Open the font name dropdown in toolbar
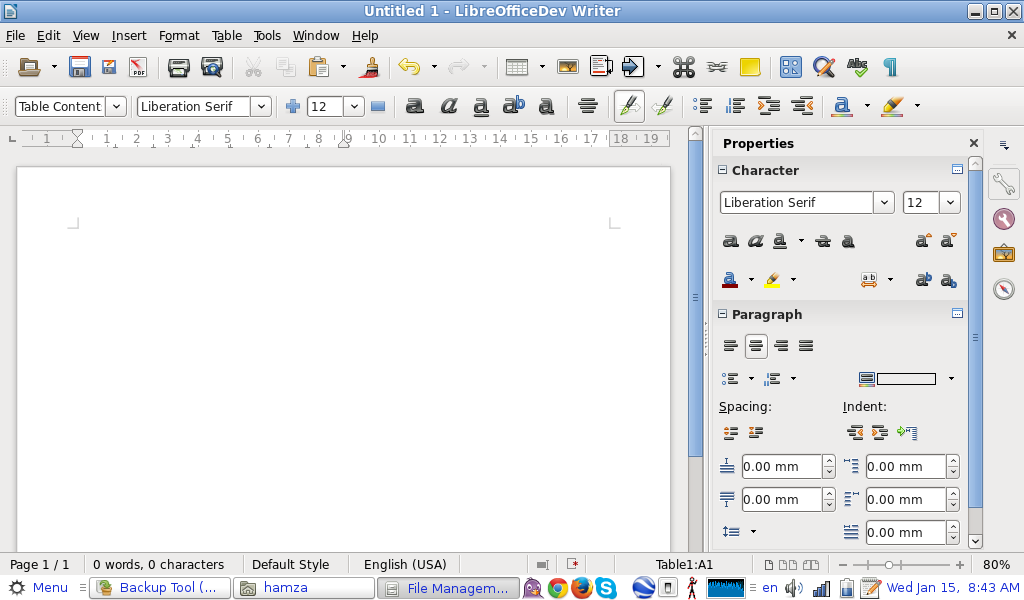1024x600 pixels. tap(261, 106)
